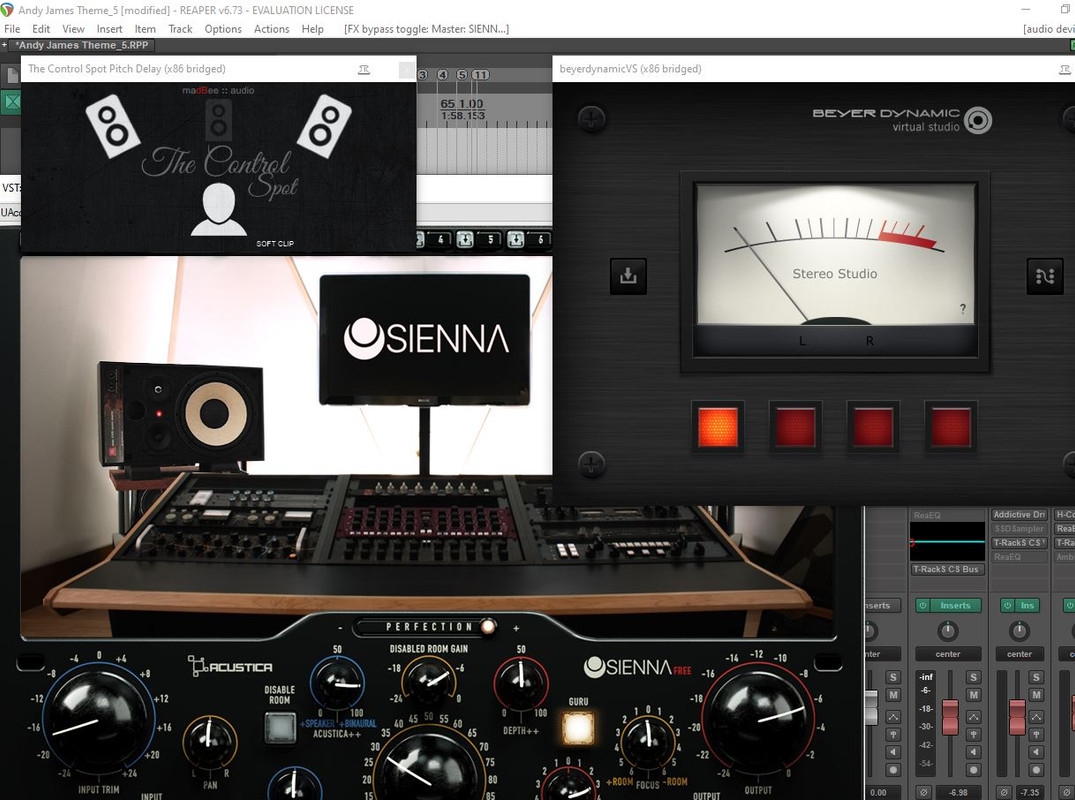1075x800 pixels.
Task: Click envelope icon on the -7.35 mixer channel
Action: pos(1036,716)
